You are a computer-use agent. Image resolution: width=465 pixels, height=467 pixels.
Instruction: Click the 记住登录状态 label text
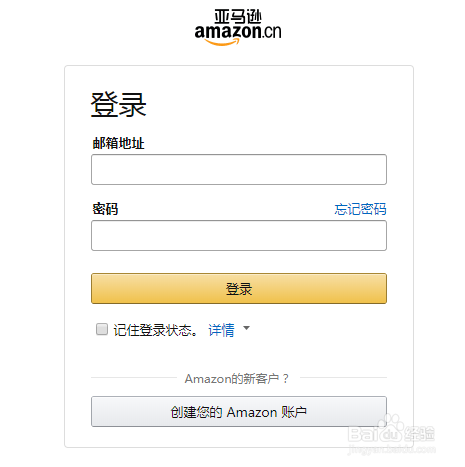pyautogui.click(x=155, y=330)
